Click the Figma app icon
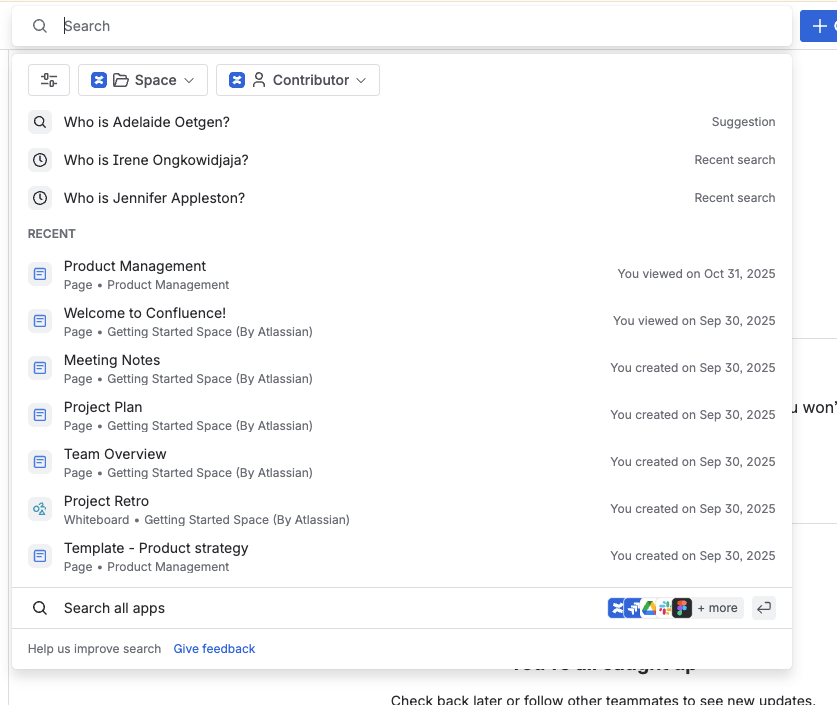 click(682, 608)
